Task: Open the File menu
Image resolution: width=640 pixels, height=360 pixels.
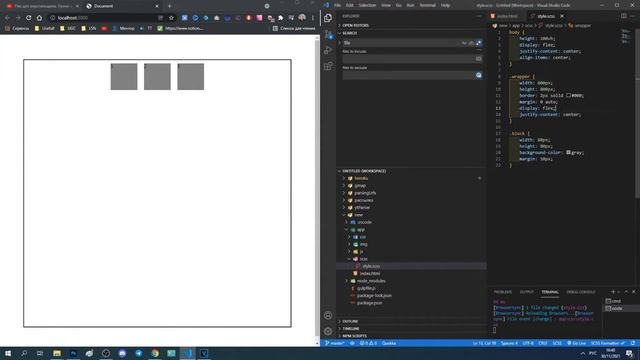Action: click(338, 5)
